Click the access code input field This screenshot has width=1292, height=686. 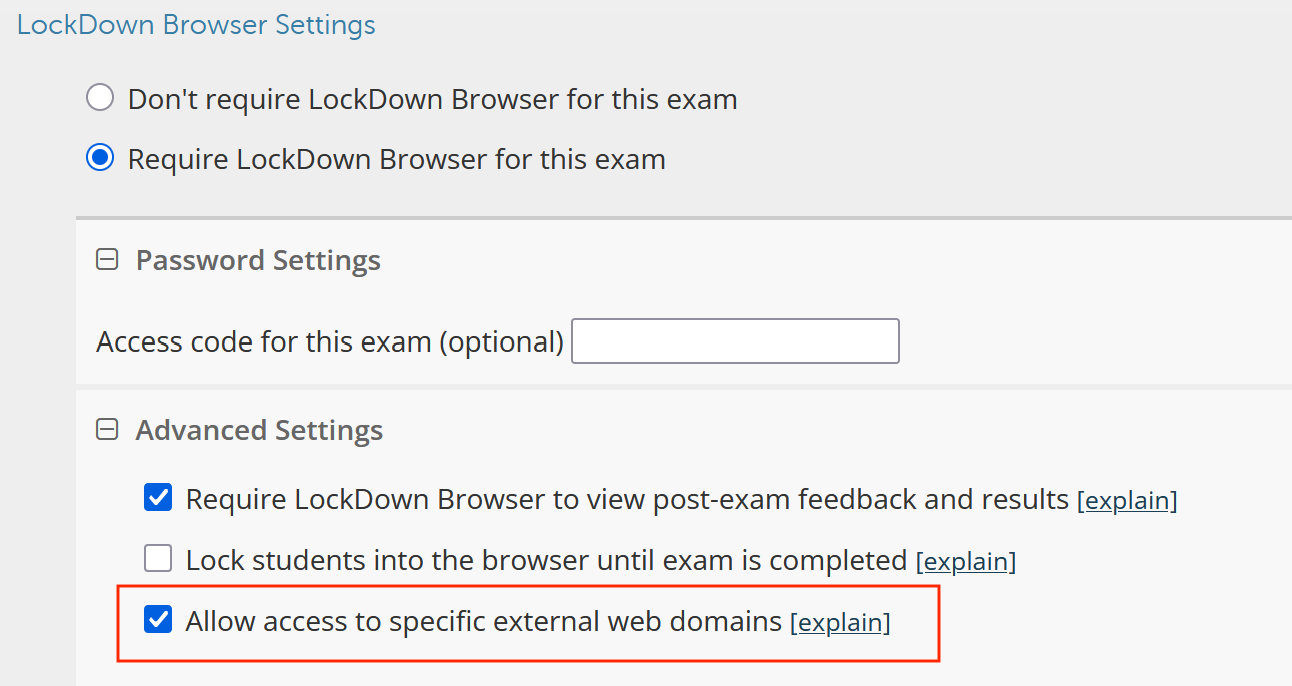coord(735,340)
